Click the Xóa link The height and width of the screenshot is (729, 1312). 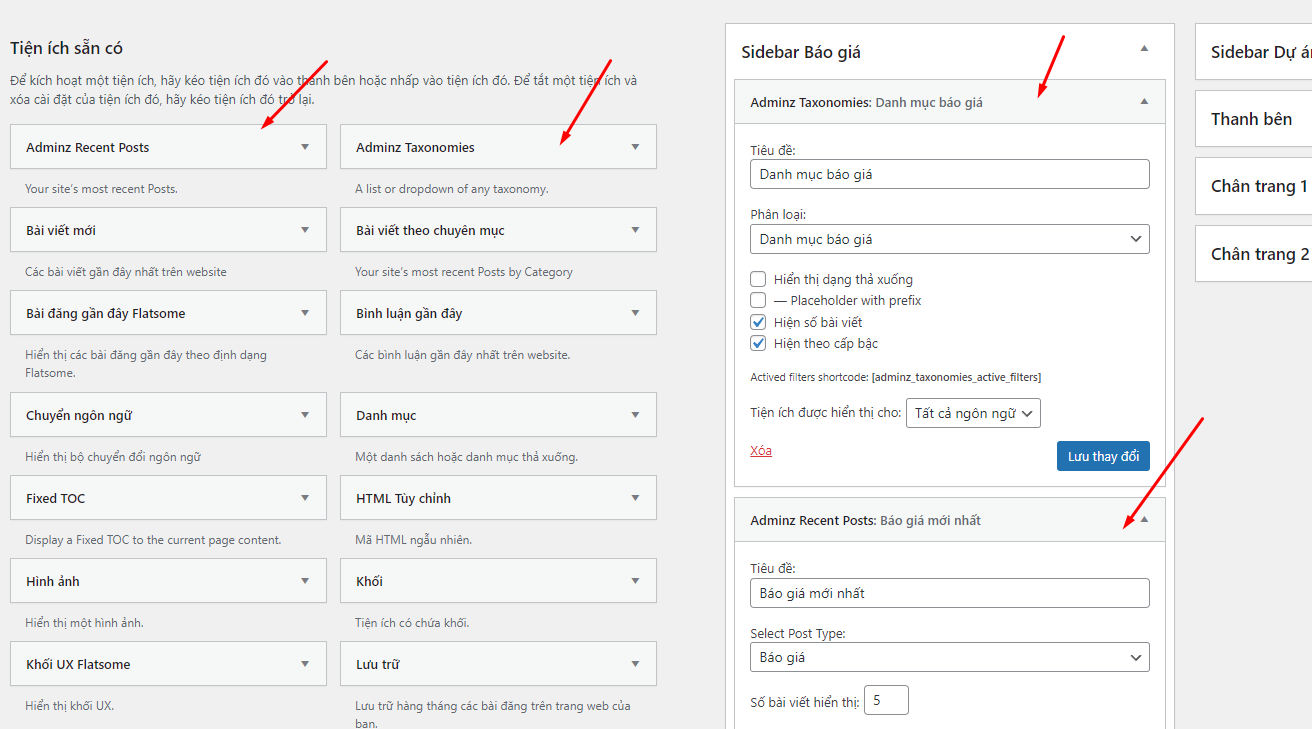point(761,451)
